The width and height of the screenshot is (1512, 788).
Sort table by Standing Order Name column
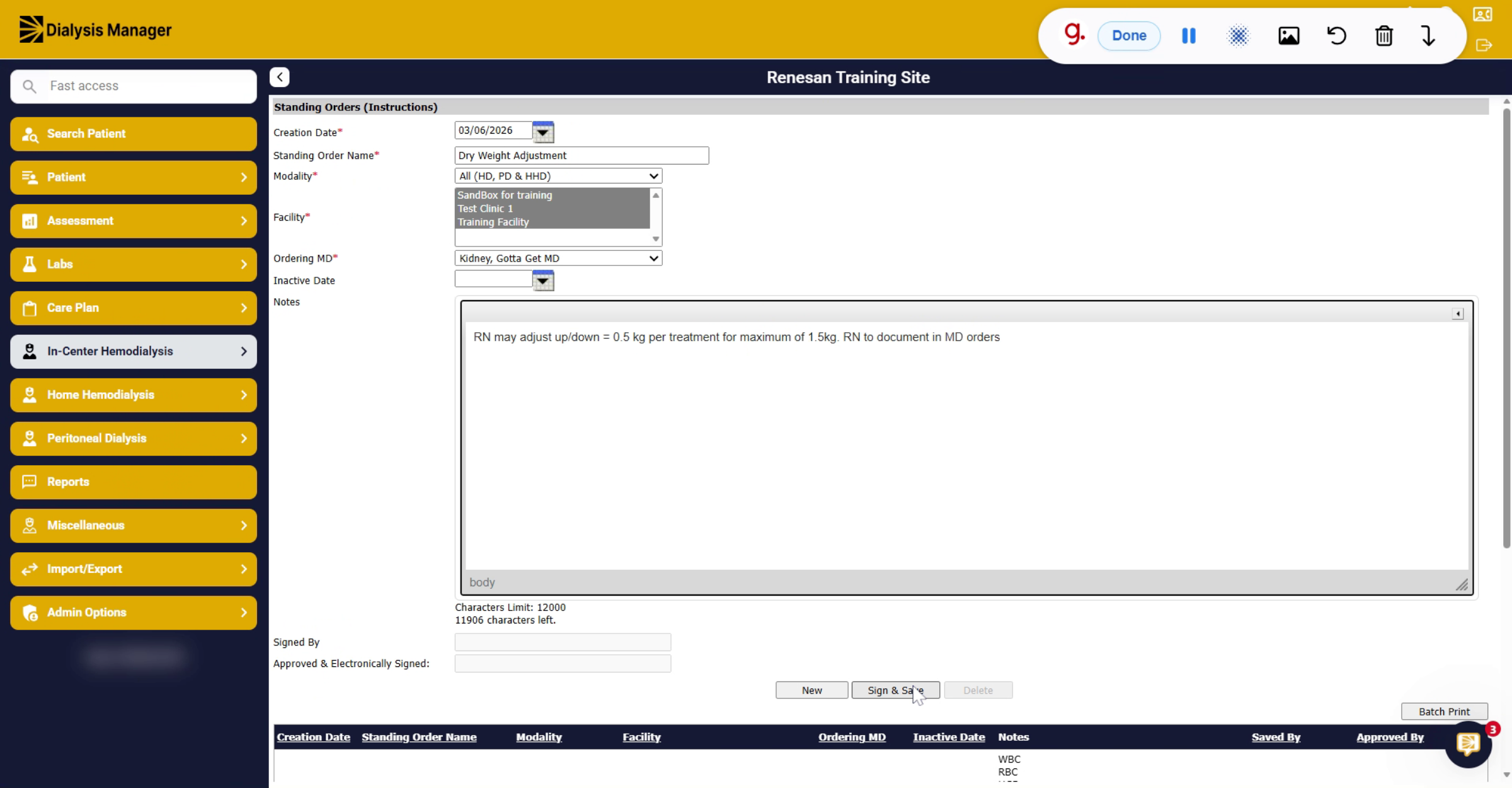click(x=419, y=737)
